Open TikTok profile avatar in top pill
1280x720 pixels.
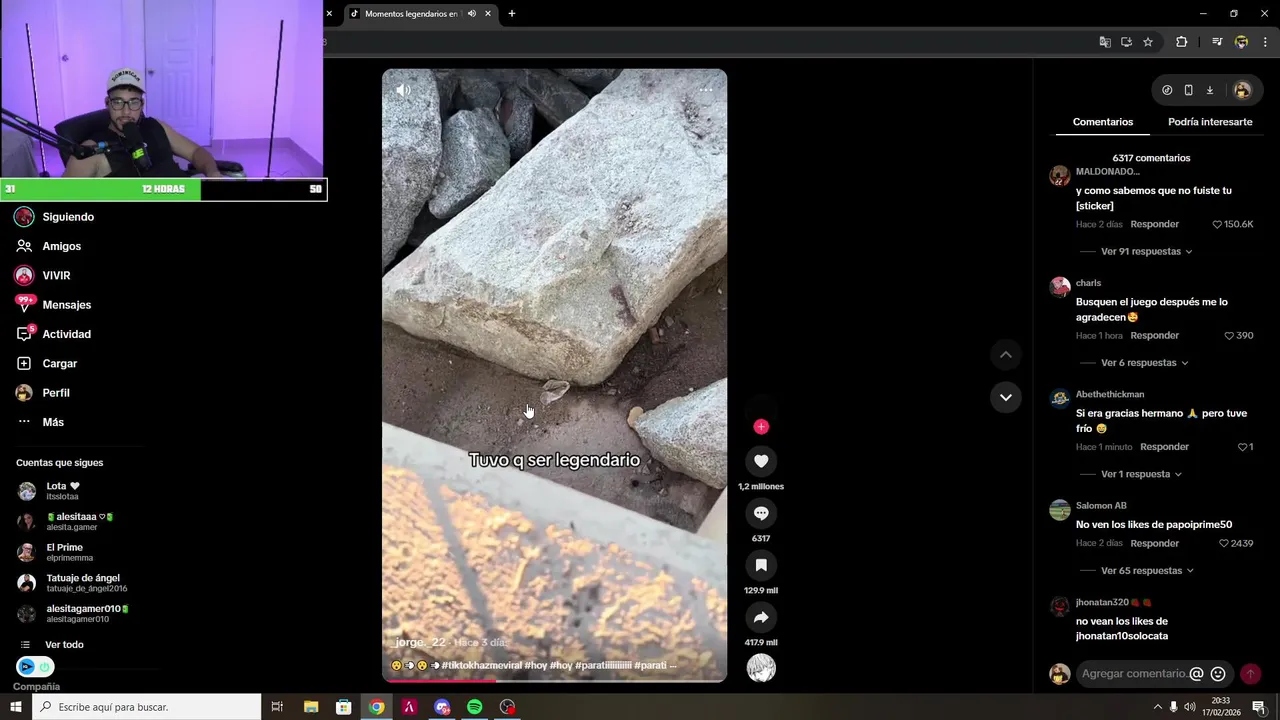pos(1242,90)
